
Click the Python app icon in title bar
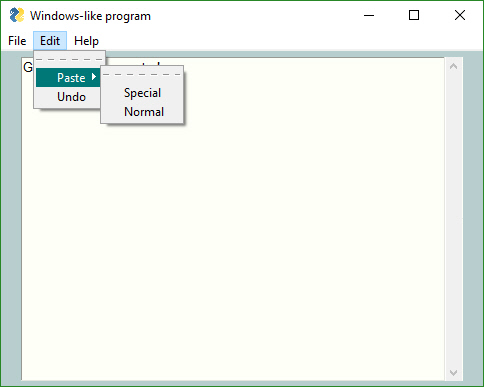tap(17, 15)
